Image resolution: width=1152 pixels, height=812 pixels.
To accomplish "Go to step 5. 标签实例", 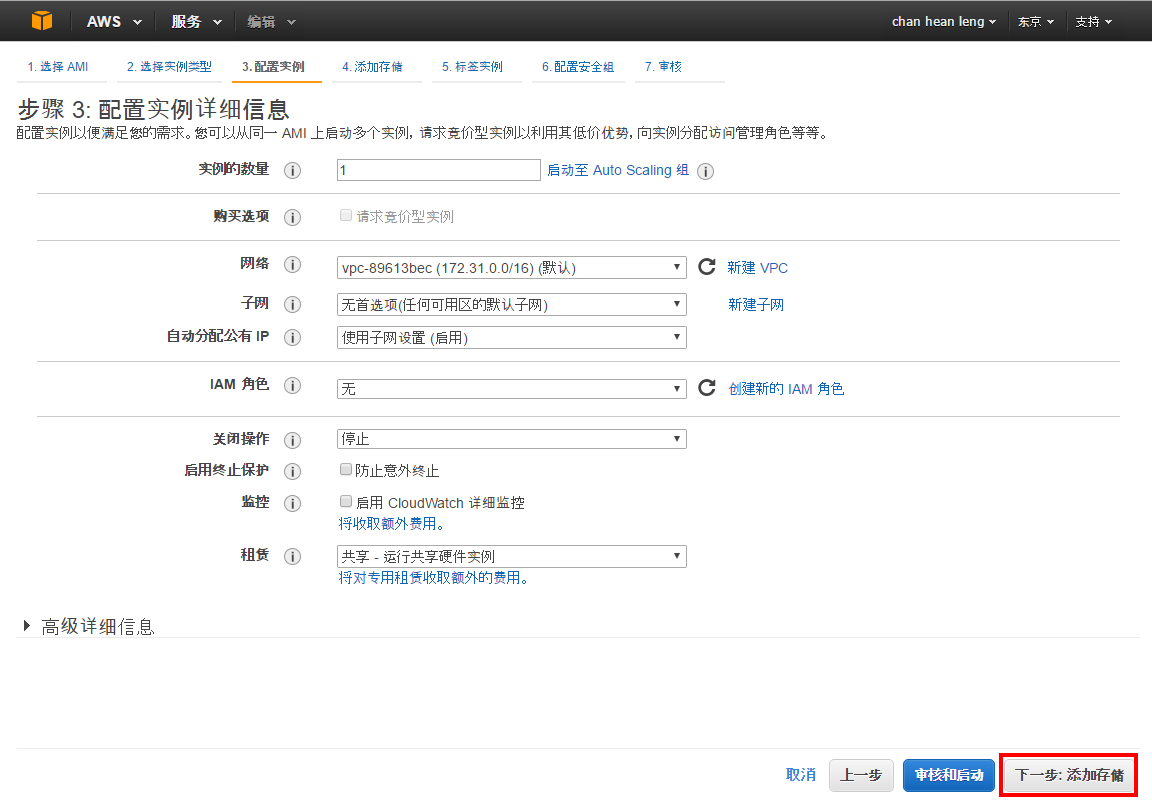I will tap(472, 67).
